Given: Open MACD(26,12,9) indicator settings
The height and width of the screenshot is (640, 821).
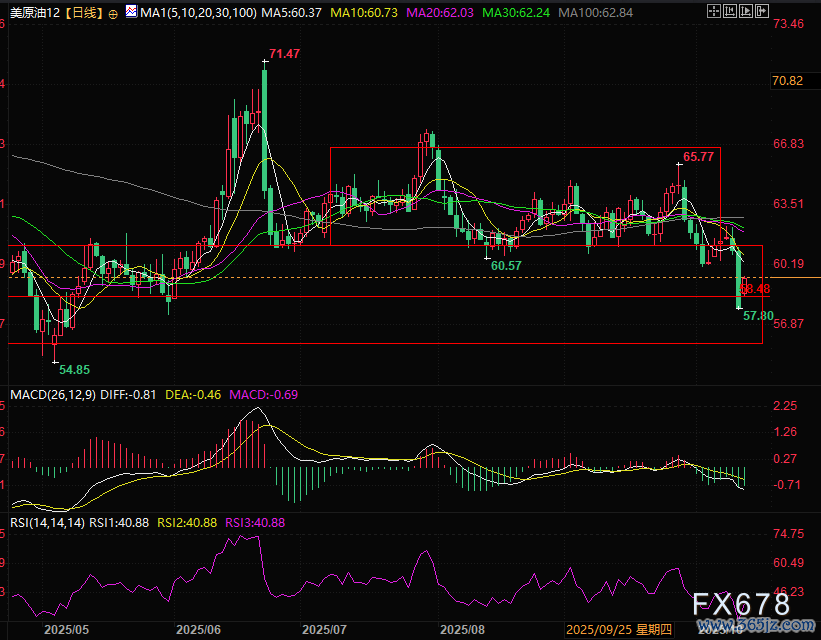Looking at the screenshot, I should [x=49, y=395].
